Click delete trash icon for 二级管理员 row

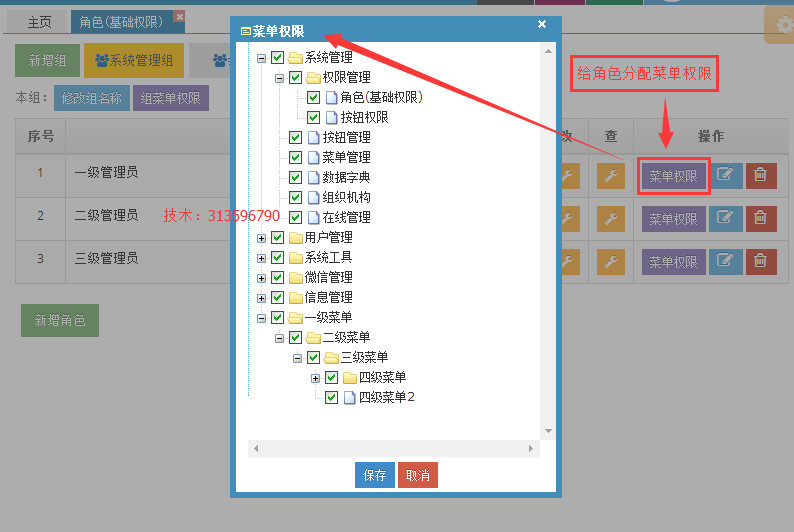[x=760, y=219]
